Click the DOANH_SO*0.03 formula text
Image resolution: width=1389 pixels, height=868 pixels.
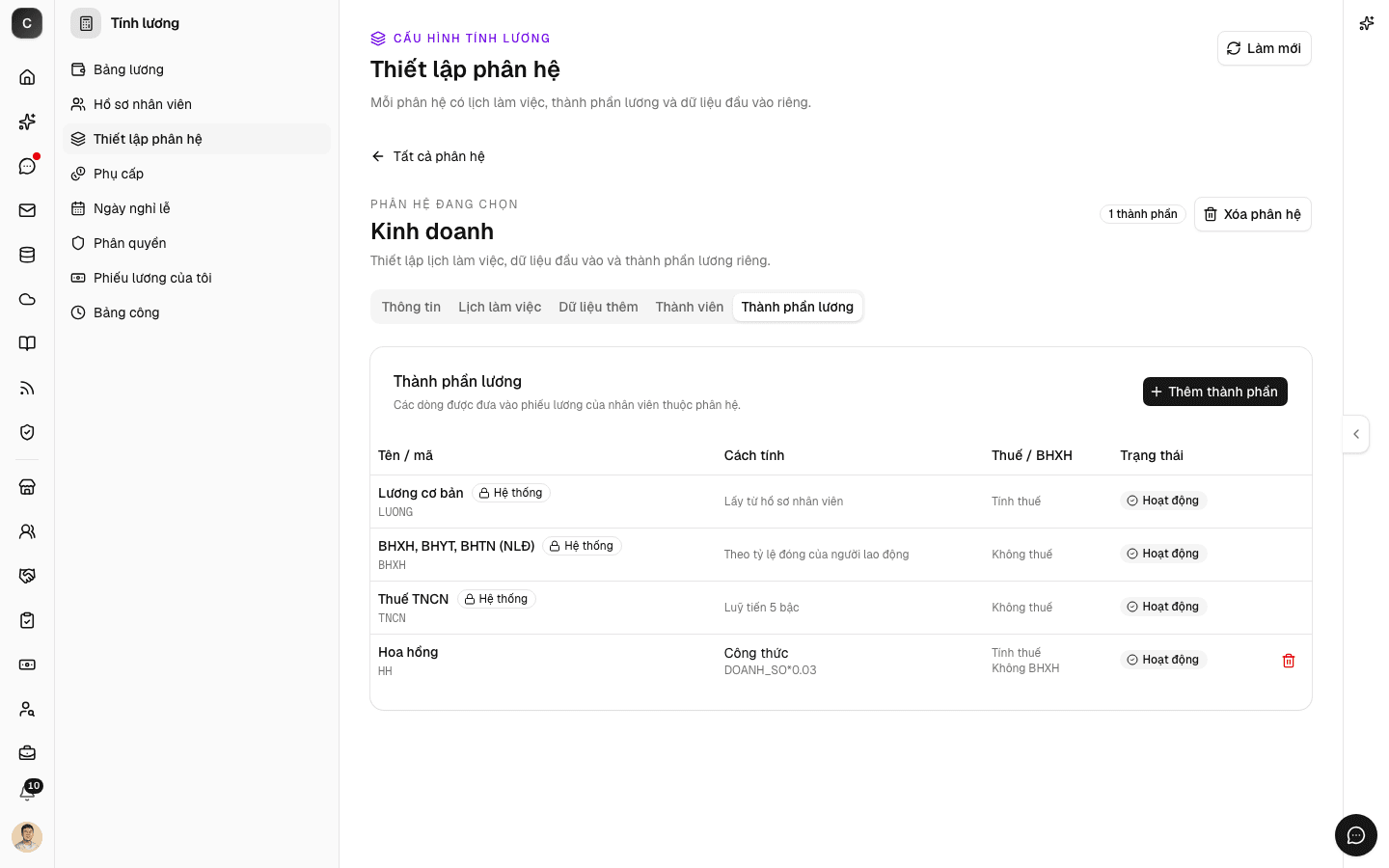point(771,670)
